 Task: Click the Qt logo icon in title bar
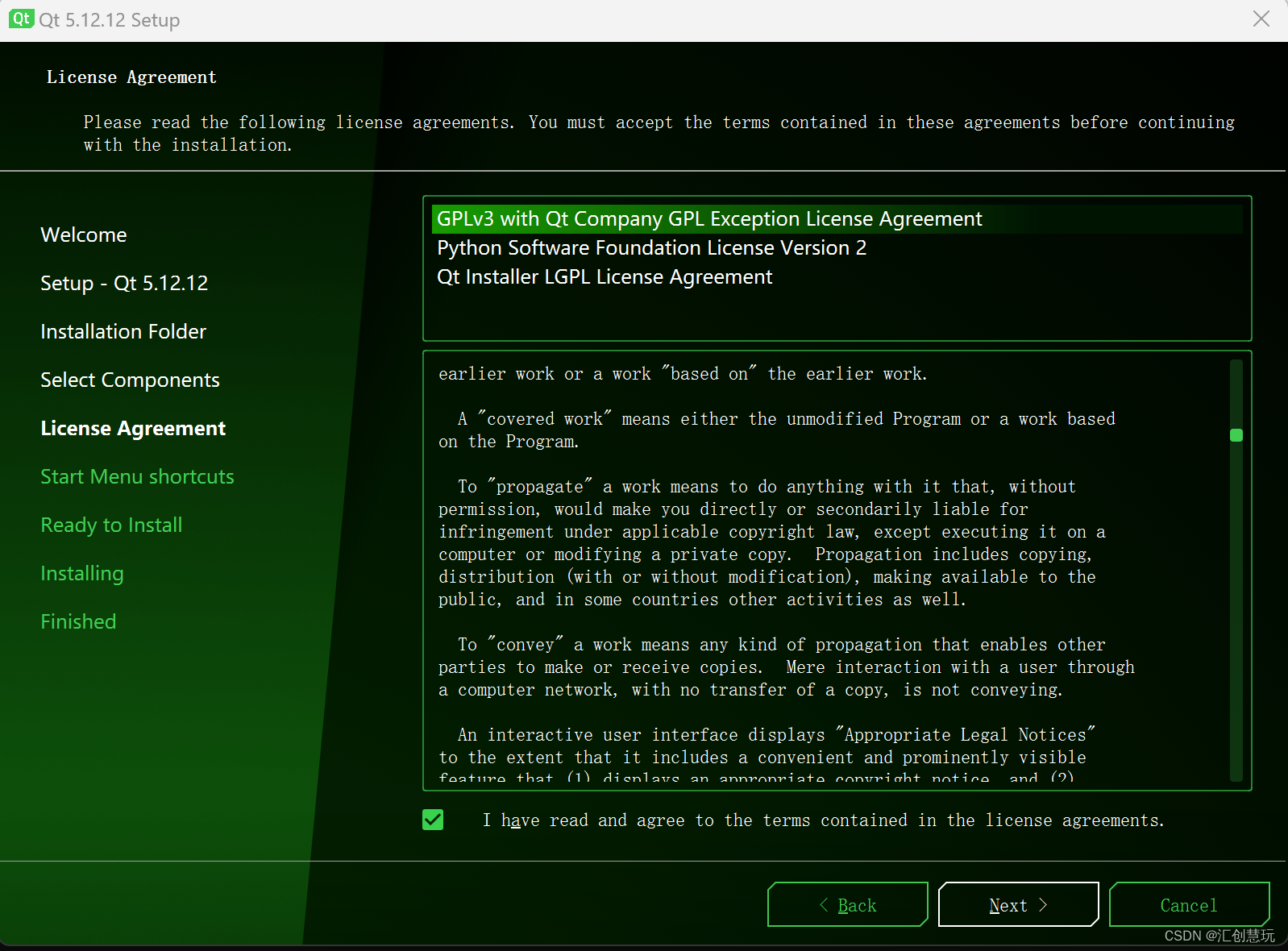(21, 19)
